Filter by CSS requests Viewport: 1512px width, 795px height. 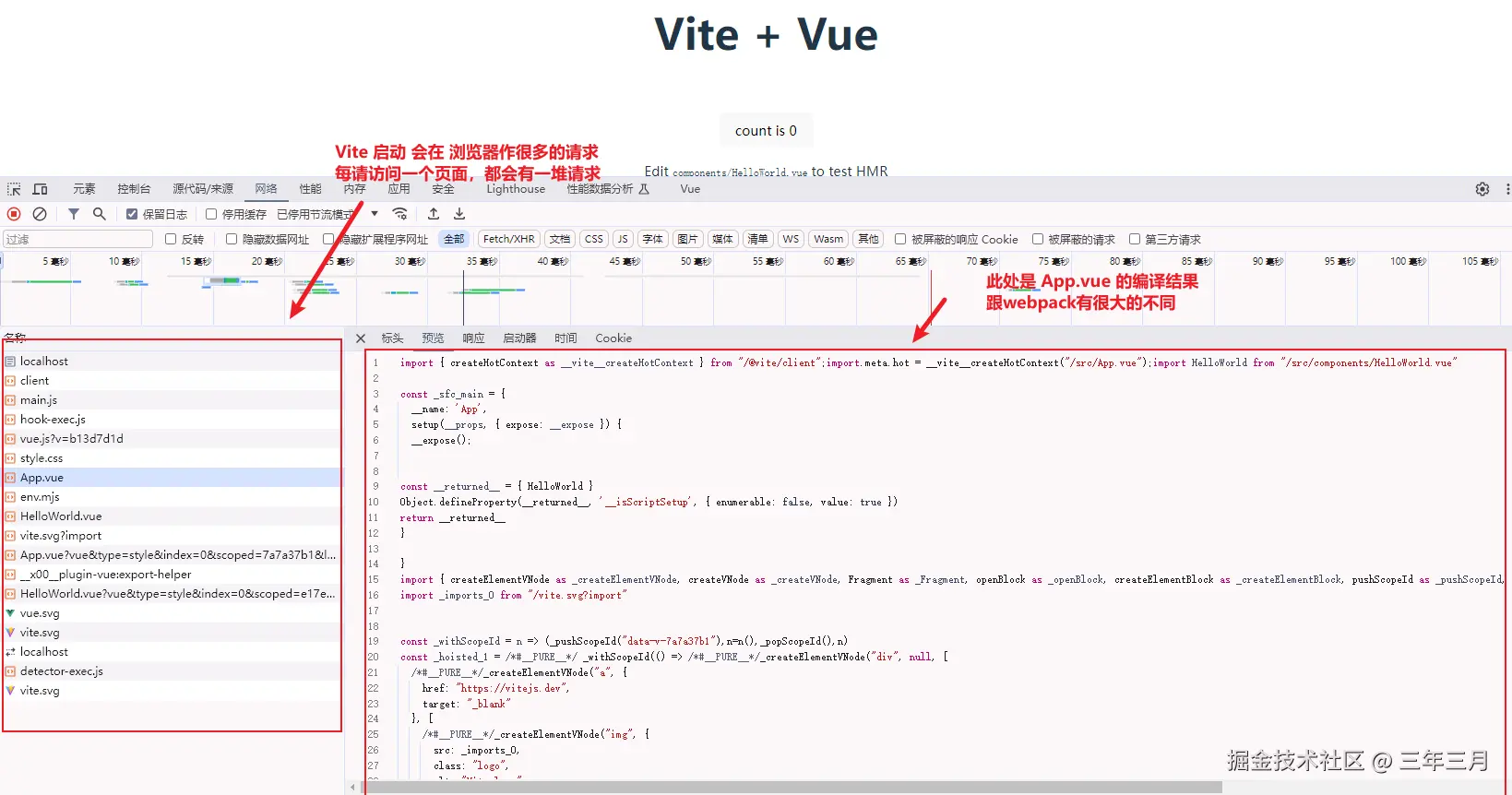pyautogui.click(x=593, y=239)
